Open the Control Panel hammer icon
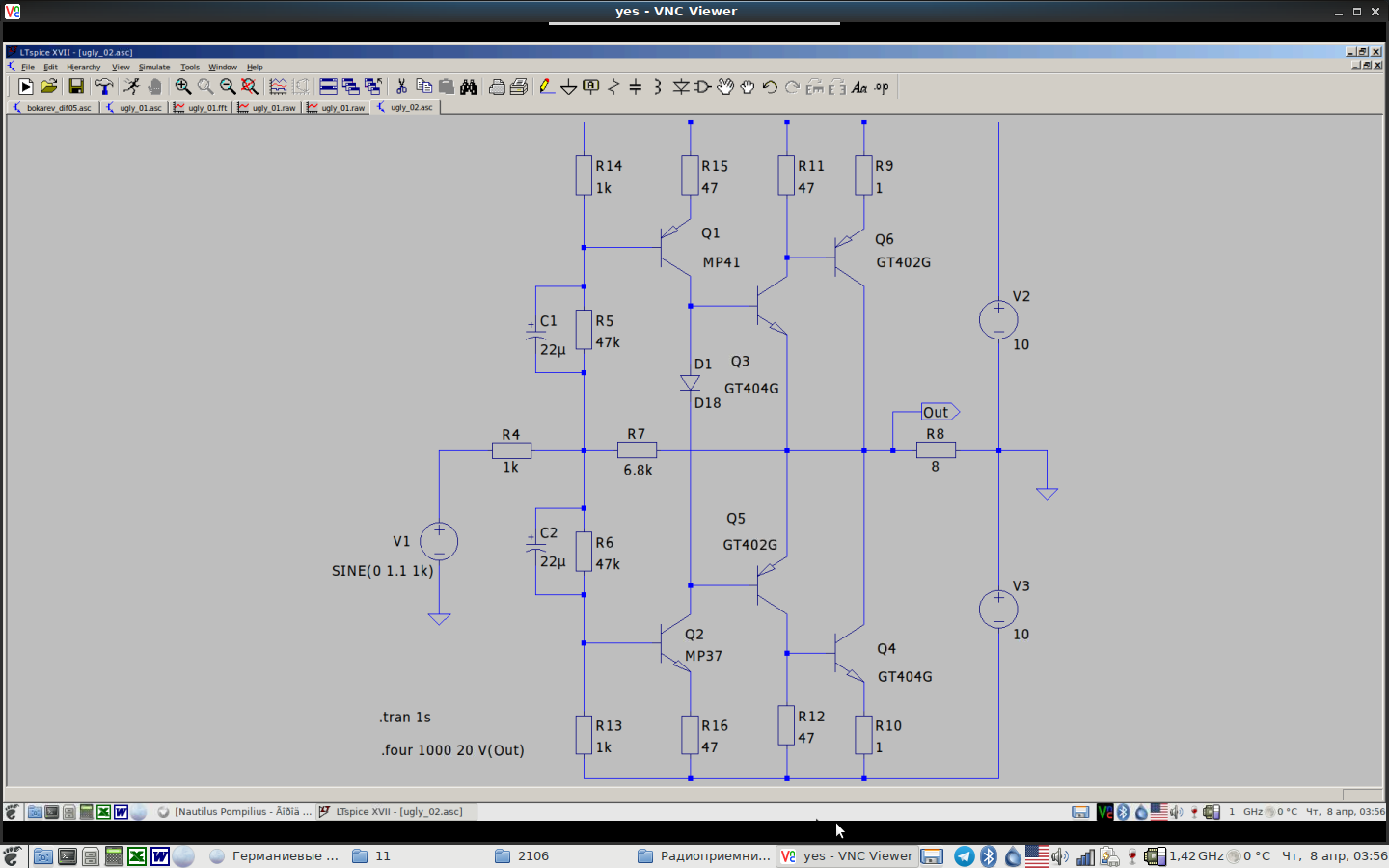Image resolution: width=1389 pixels, height=868 pixels. (104, 87)
